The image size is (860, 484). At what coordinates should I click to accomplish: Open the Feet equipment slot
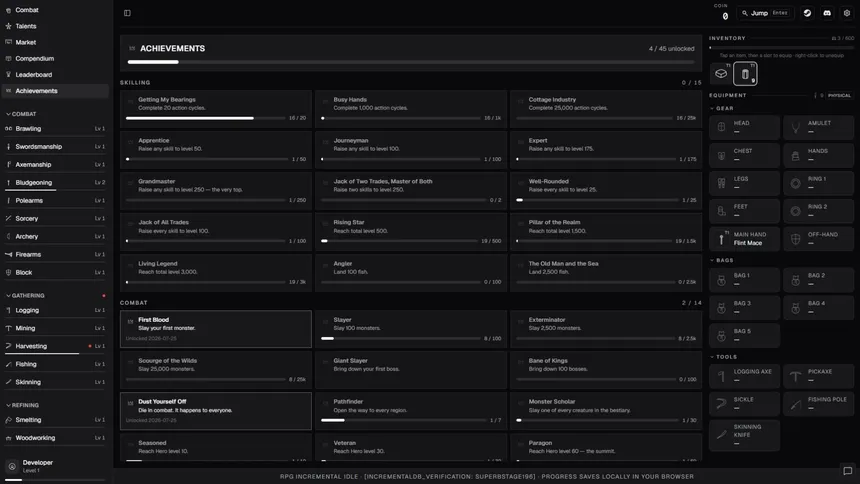pos(744,211)
